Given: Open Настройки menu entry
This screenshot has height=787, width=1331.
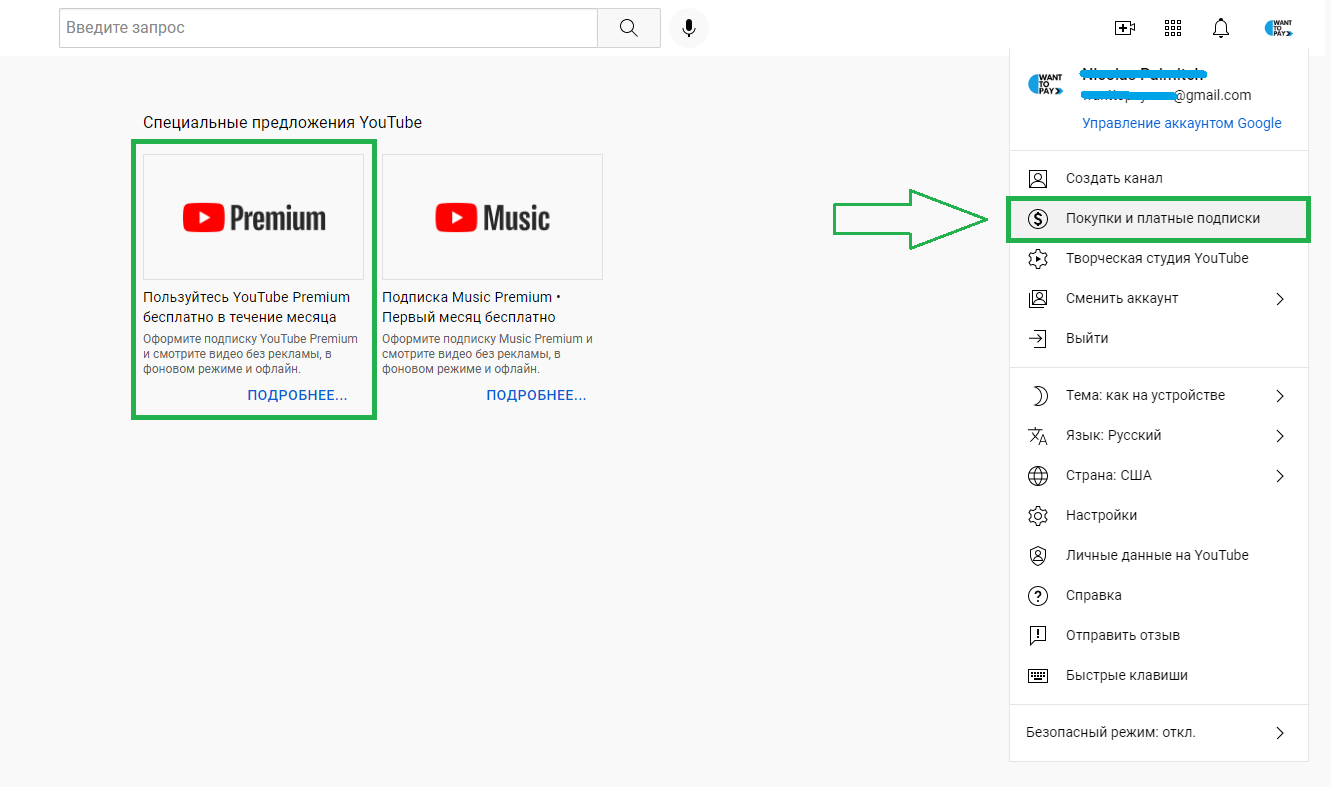Looking at the screenshot, I should pyautogui.click(x=1159, y=515).
